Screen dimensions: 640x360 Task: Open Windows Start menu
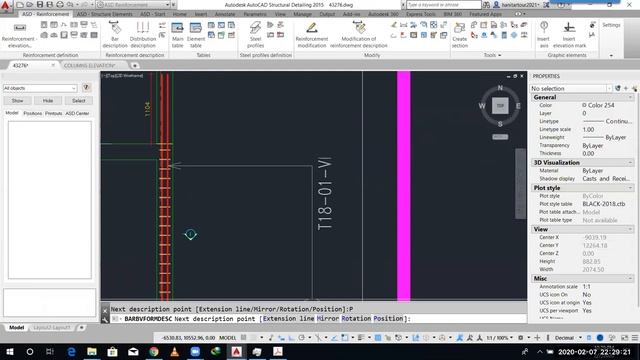(x=9, y=351)
